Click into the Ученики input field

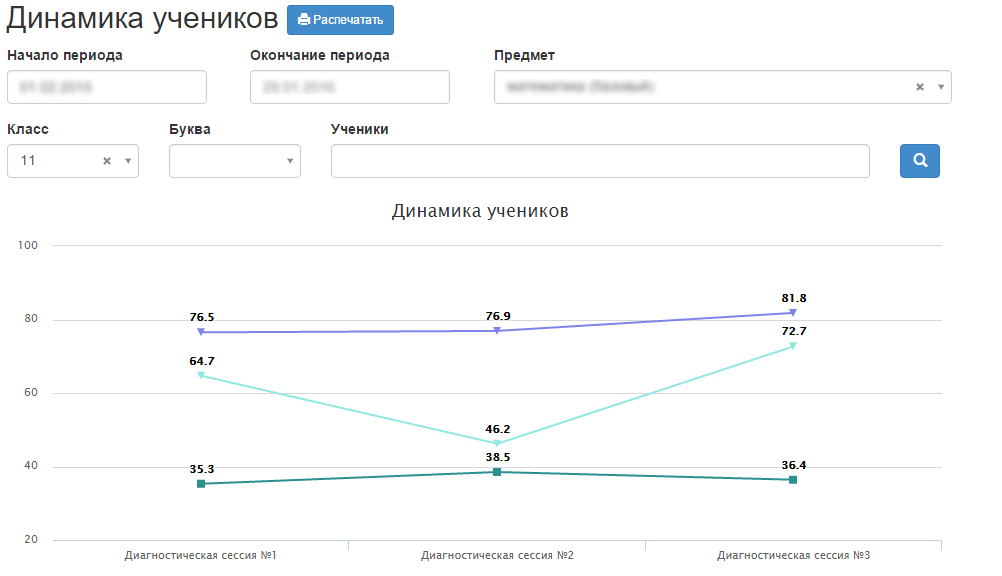click(x=600, y=161)
